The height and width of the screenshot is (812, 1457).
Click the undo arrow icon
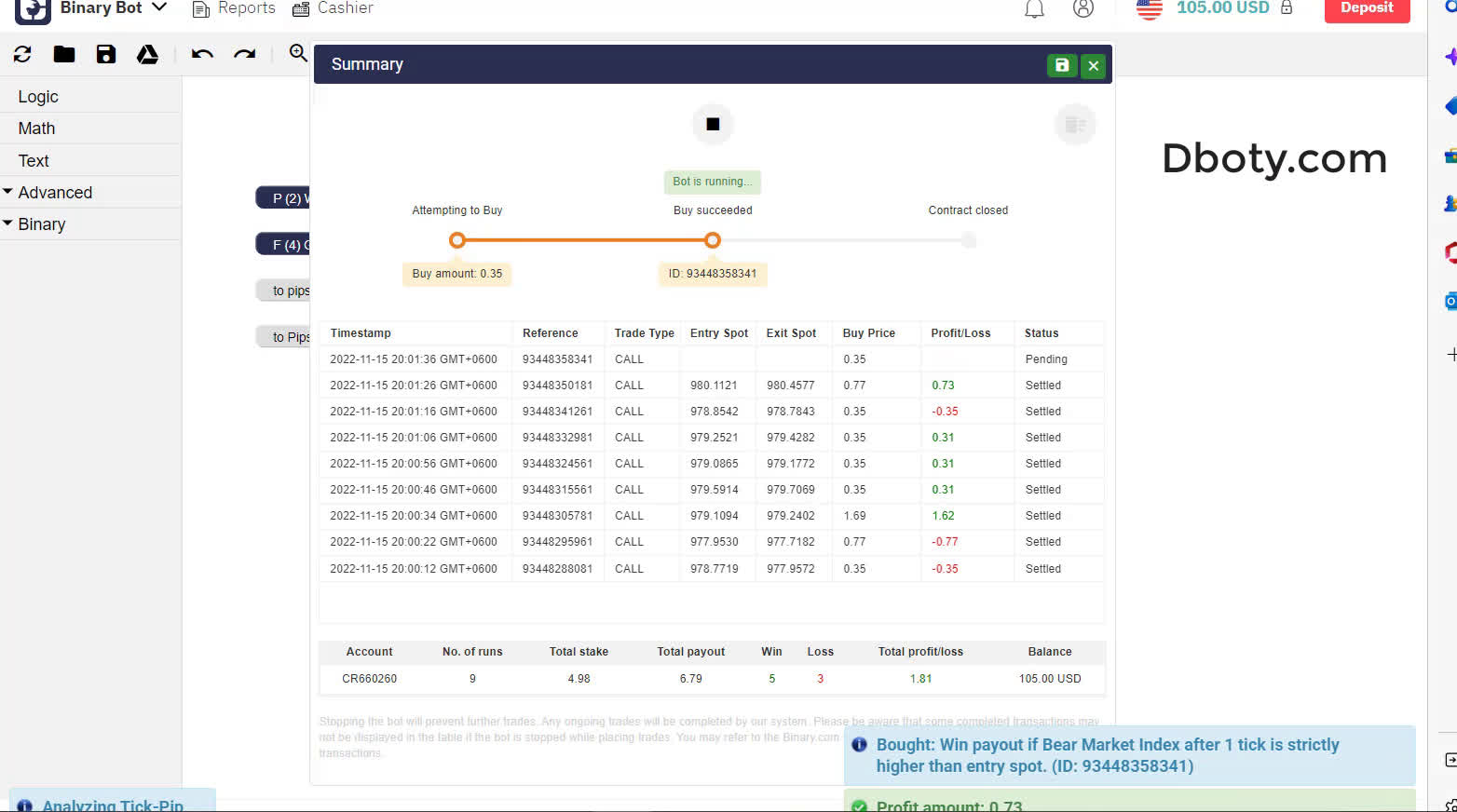click(202, 55)
